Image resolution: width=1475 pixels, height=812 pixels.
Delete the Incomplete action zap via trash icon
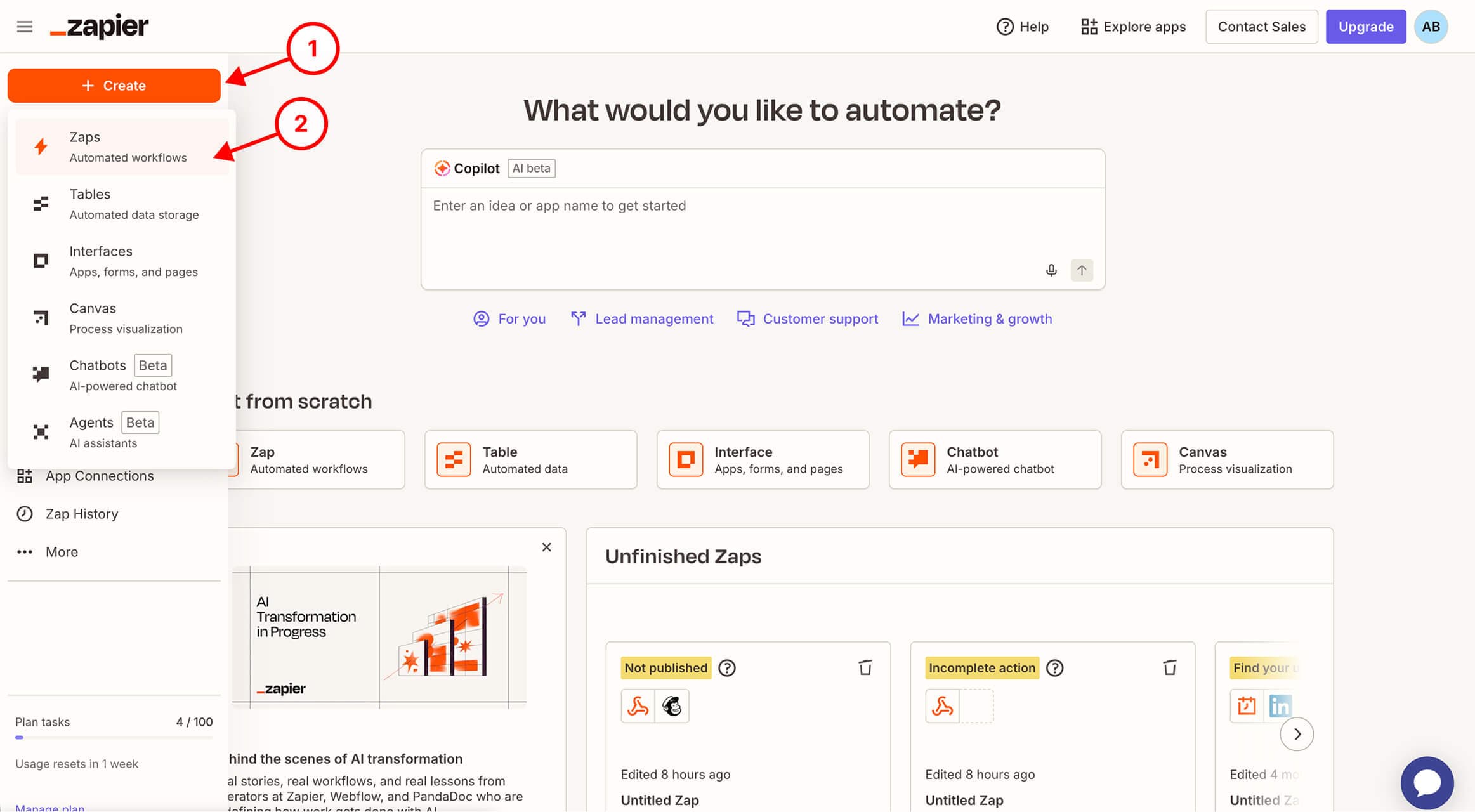click(1169, 667)
